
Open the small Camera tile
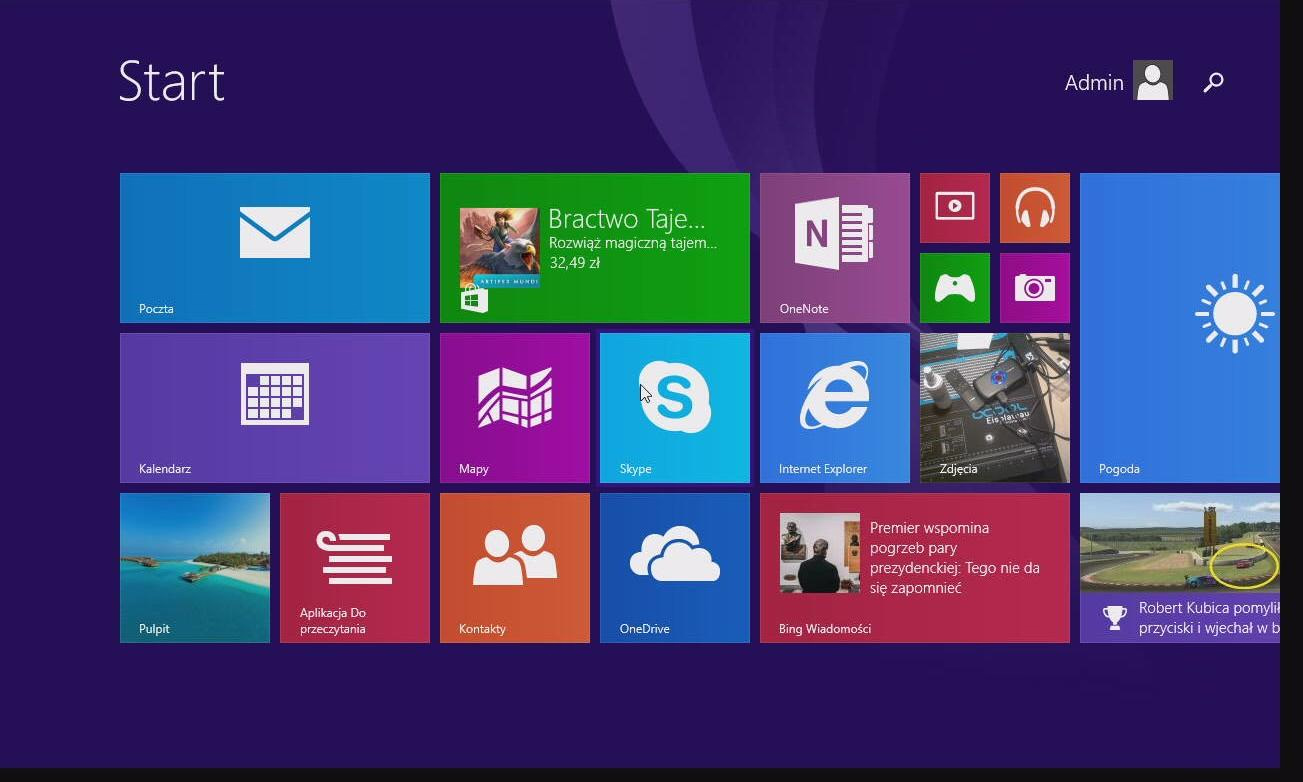coord(1034,288)
